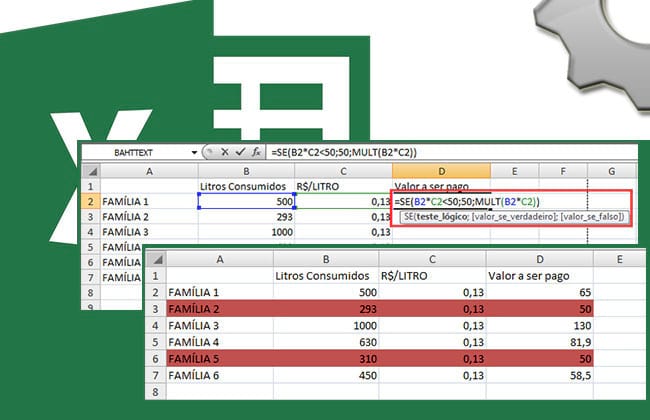
Task: Click cell 'FAMÍLIA 1' in upper sheet
Action: tap(149, 202)
